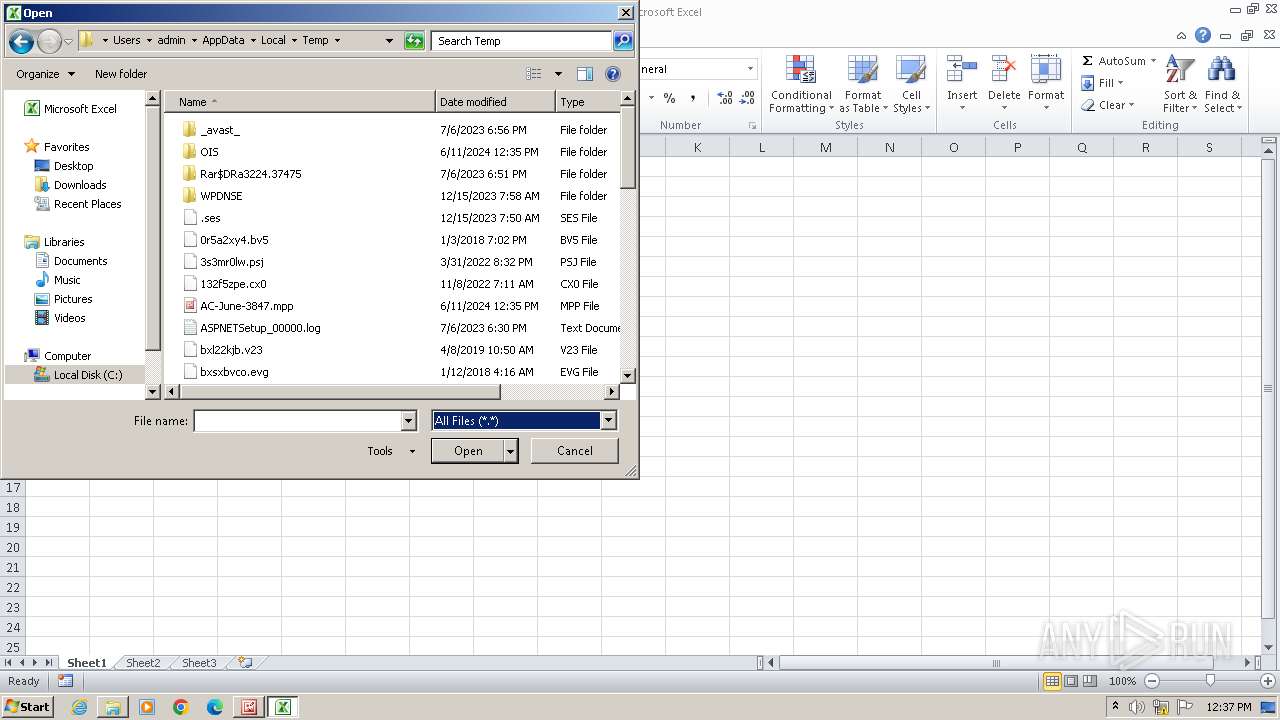Screen dimensions: 1280x720
Task: Click volume icon in system tray
Action: [1137, 707]
